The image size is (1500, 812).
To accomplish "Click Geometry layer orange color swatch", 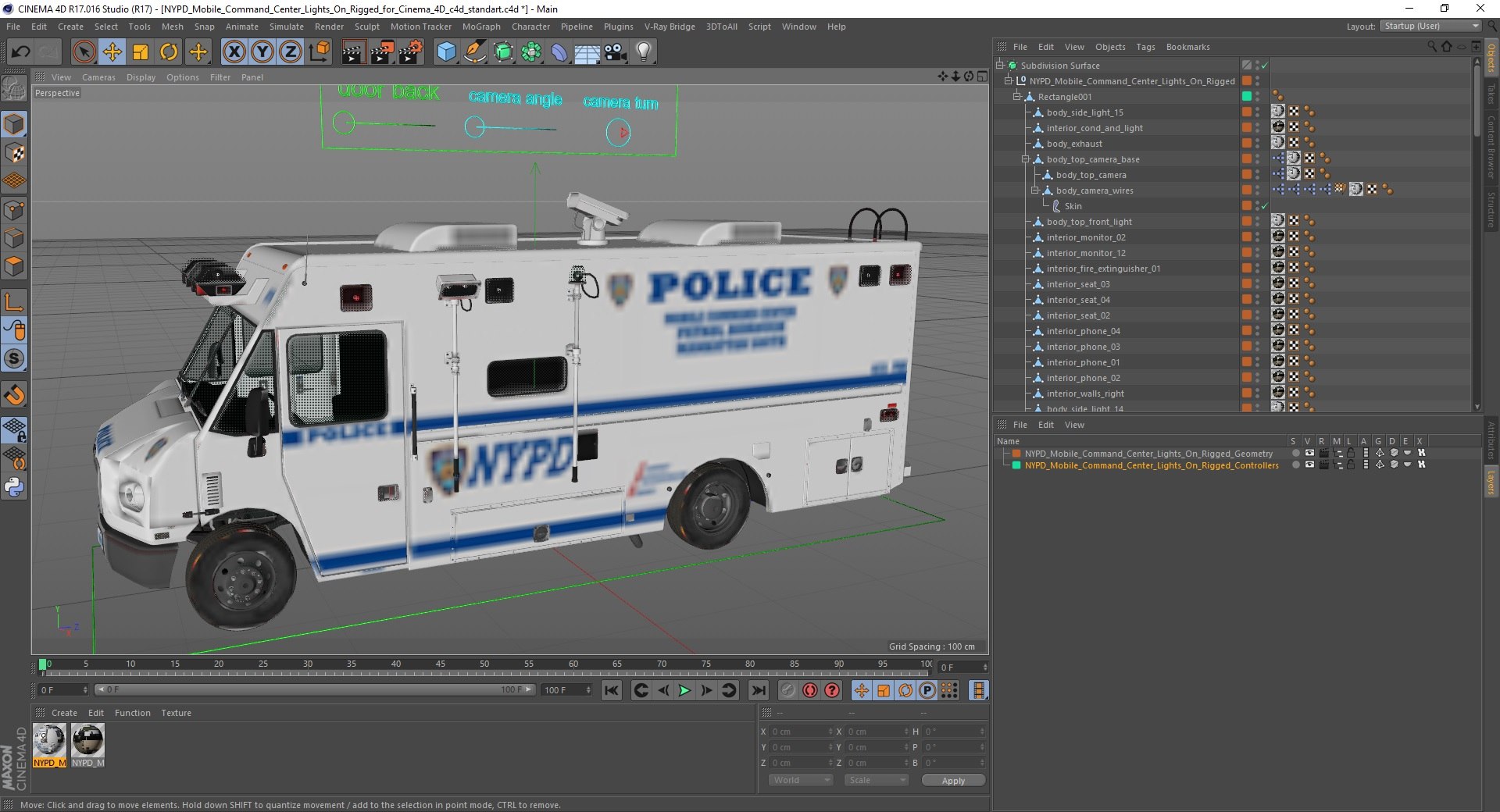I will click(1016, 453).
